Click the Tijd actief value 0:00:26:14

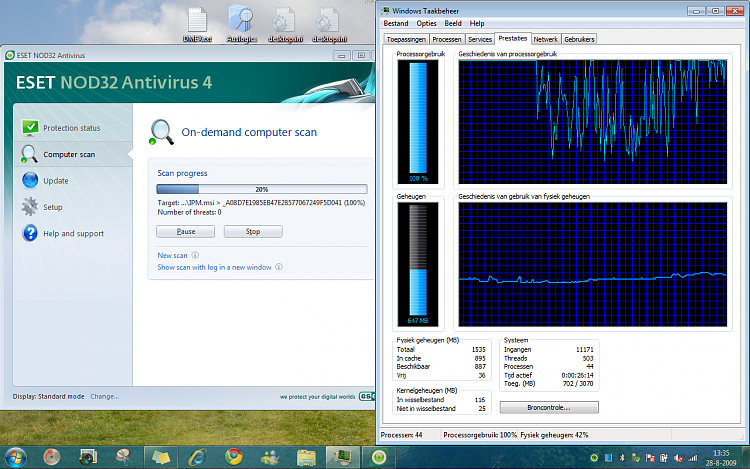[577, 375]
